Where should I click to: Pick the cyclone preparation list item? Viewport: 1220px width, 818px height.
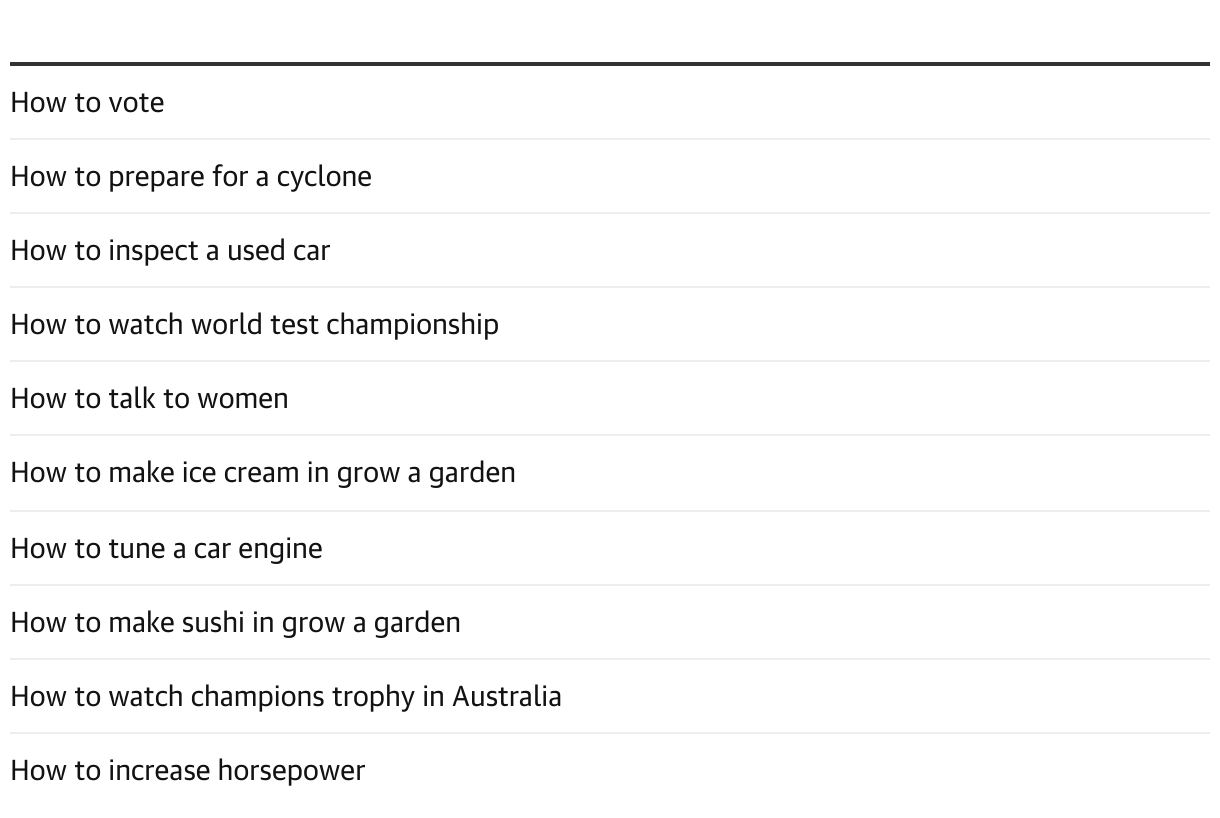tap(191, 177)
